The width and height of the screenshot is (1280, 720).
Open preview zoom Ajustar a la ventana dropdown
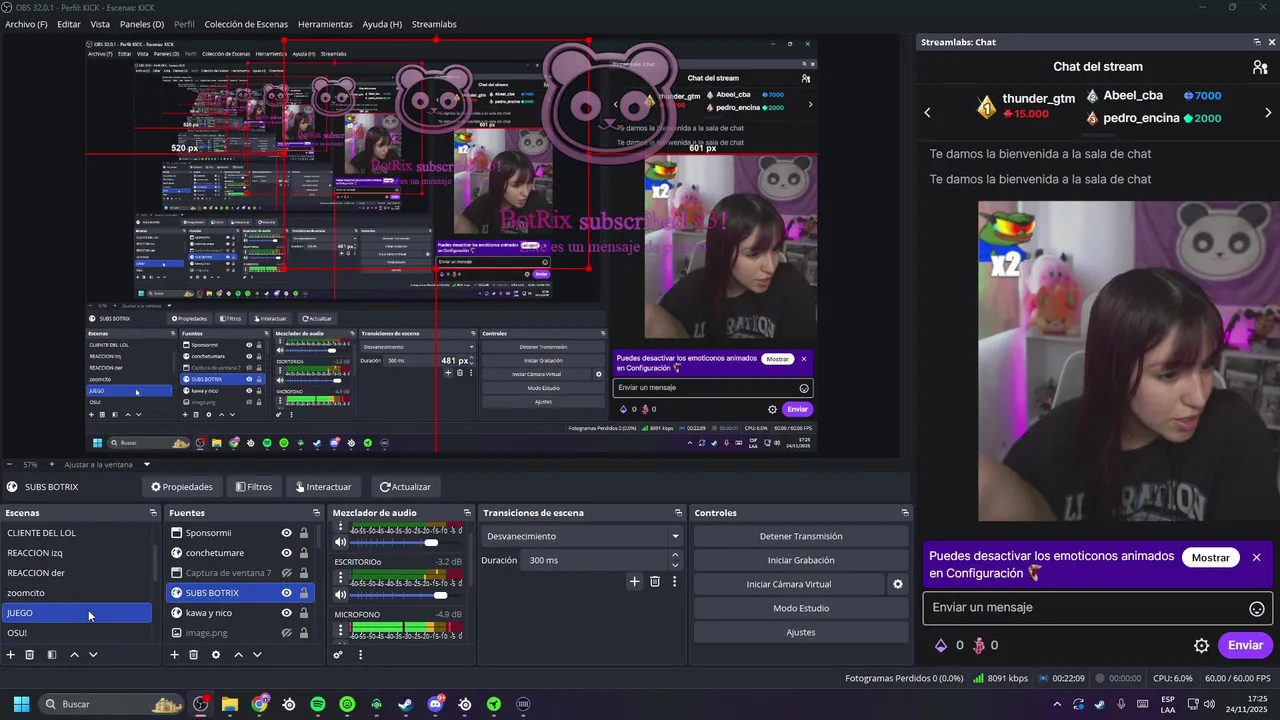146,464
